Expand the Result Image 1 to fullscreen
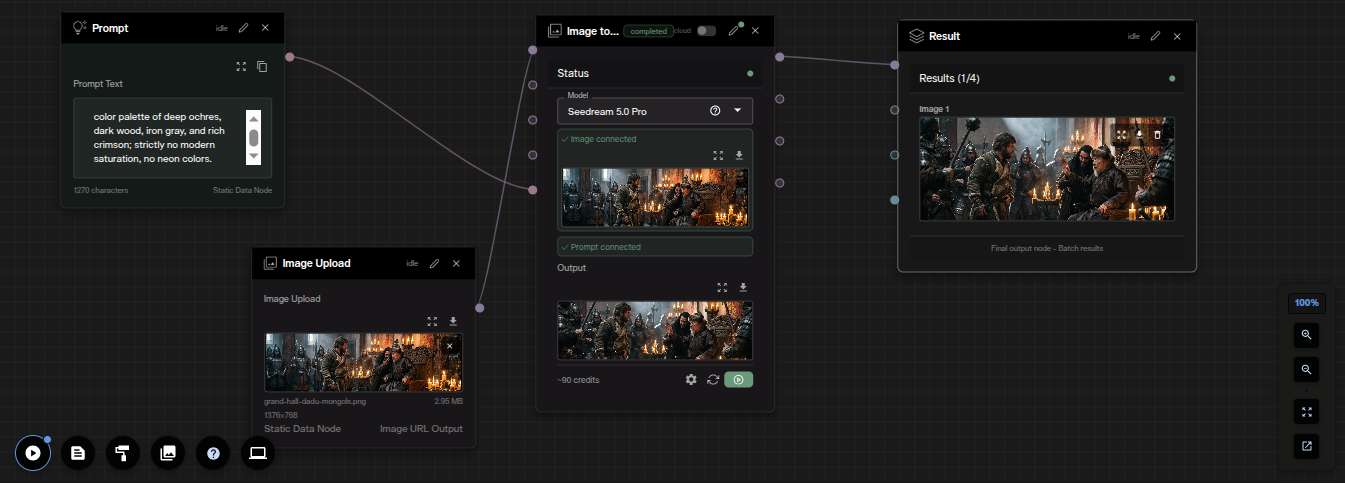The image size is (1345, 483). pyautogui.click(x=1122, y=134)
